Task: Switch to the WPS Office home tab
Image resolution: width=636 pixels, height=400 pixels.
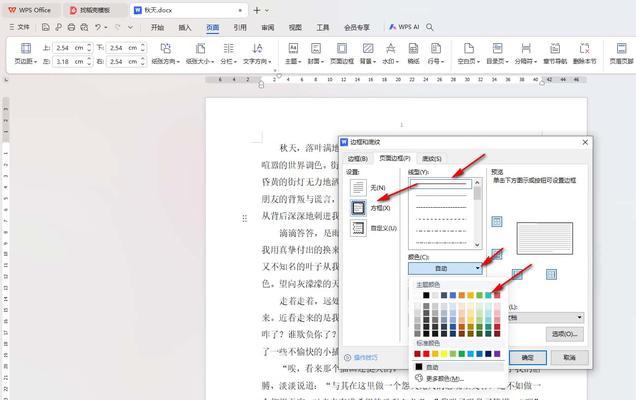Action: pos(31,11)
